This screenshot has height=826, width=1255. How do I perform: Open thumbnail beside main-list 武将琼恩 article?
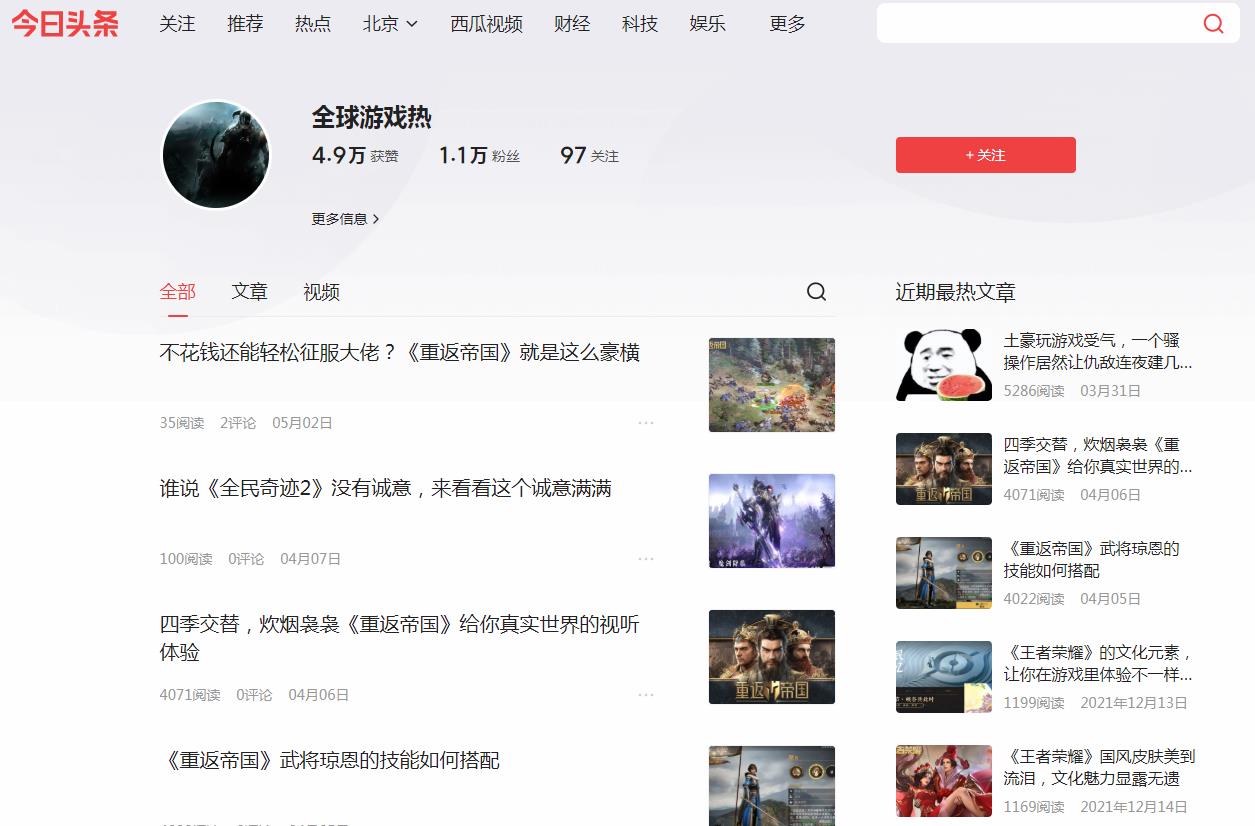click(x=772, y=786)
